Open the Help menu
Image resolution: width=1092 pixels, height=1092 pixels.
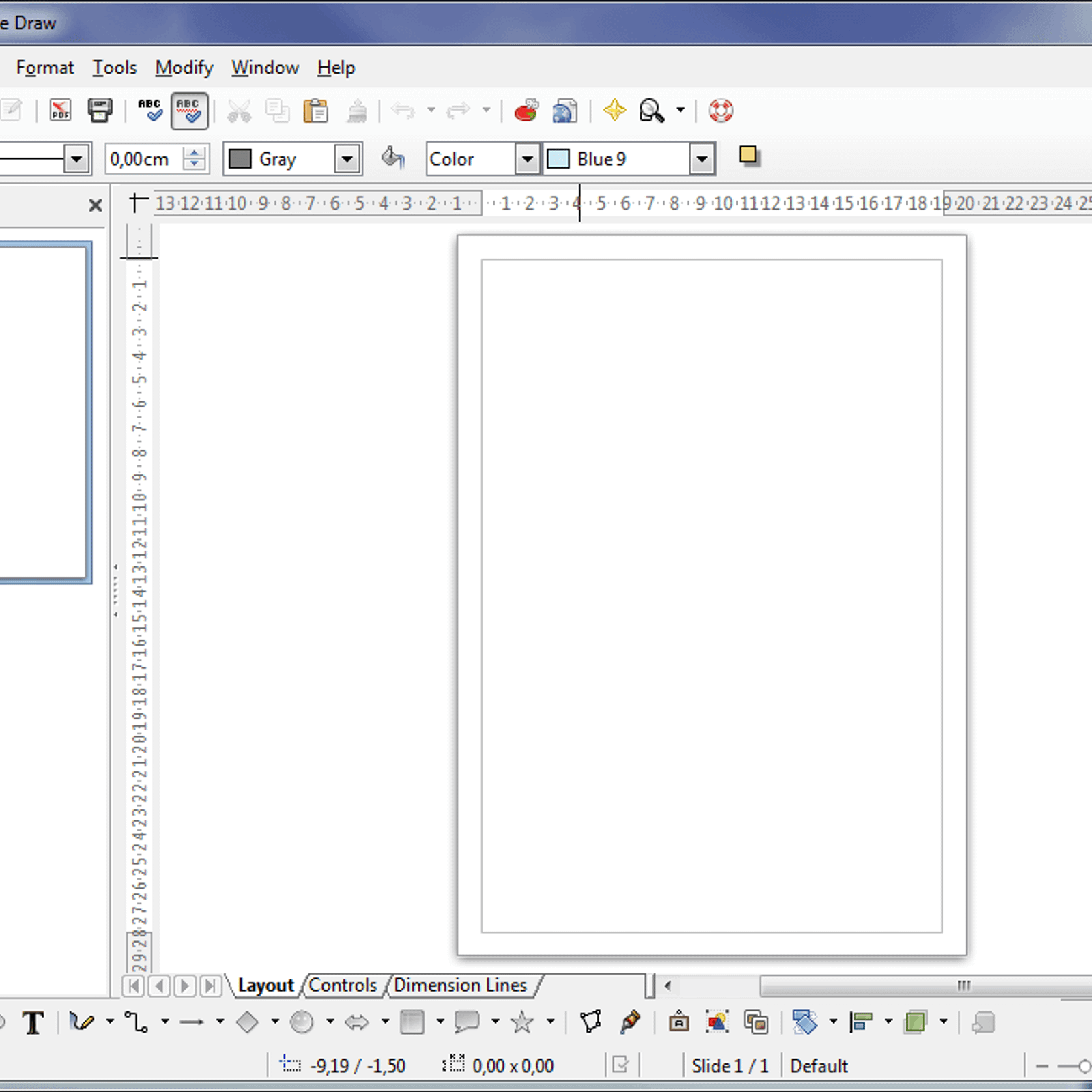click(x=336, y=68)
